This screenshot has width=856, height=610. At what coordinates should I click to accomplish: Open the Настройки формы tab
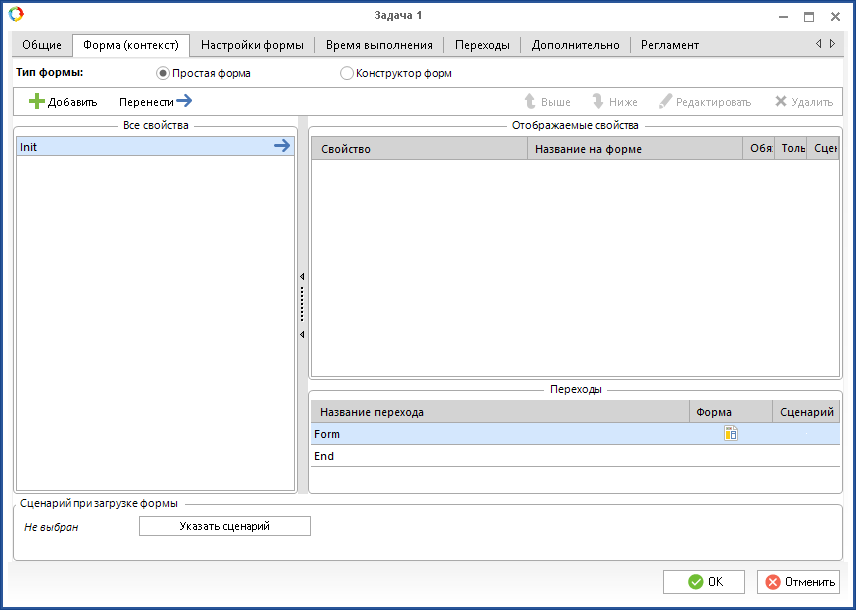(x=252, y=45)
